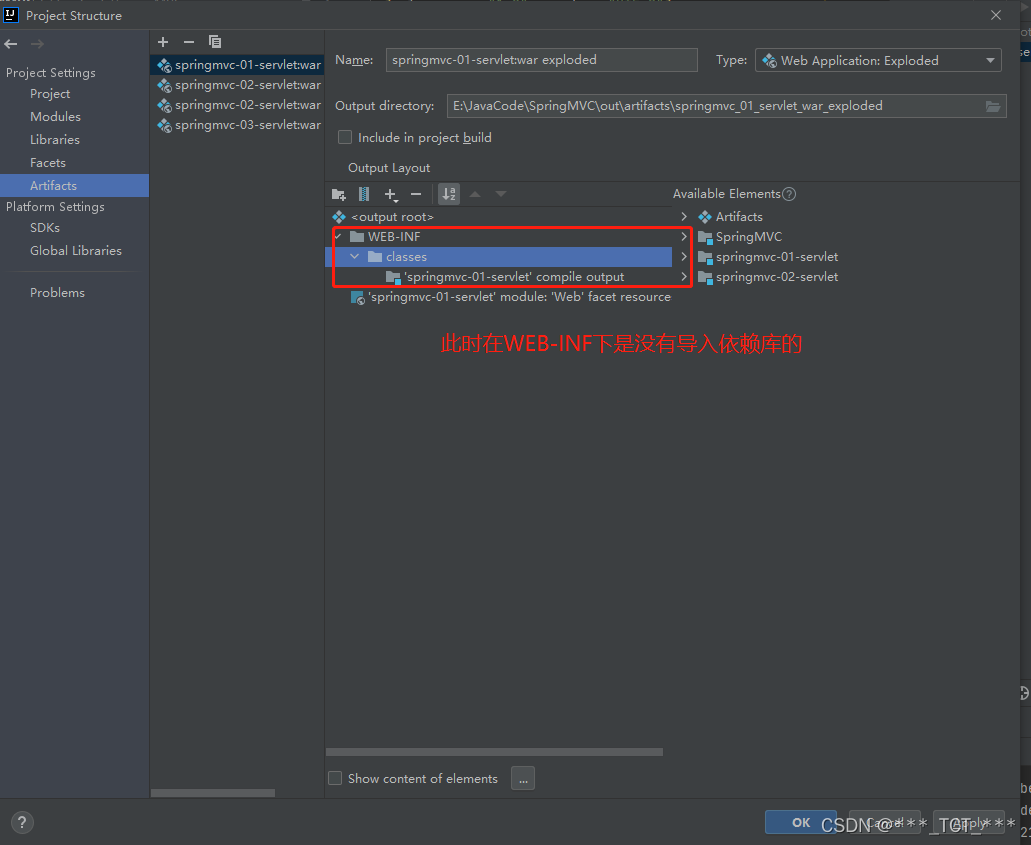Select the classes folder row

point(500,256)
